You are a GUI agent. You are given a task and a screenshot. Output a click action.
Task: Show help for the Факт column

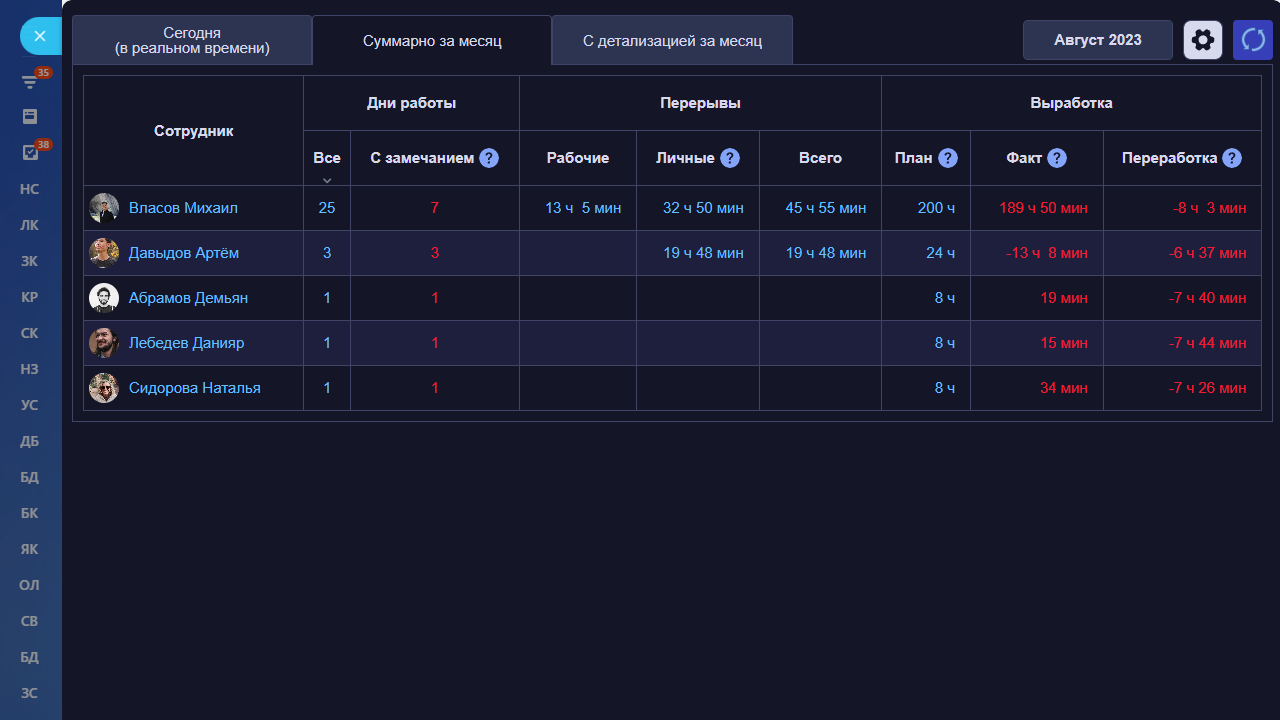[1057, 158]
